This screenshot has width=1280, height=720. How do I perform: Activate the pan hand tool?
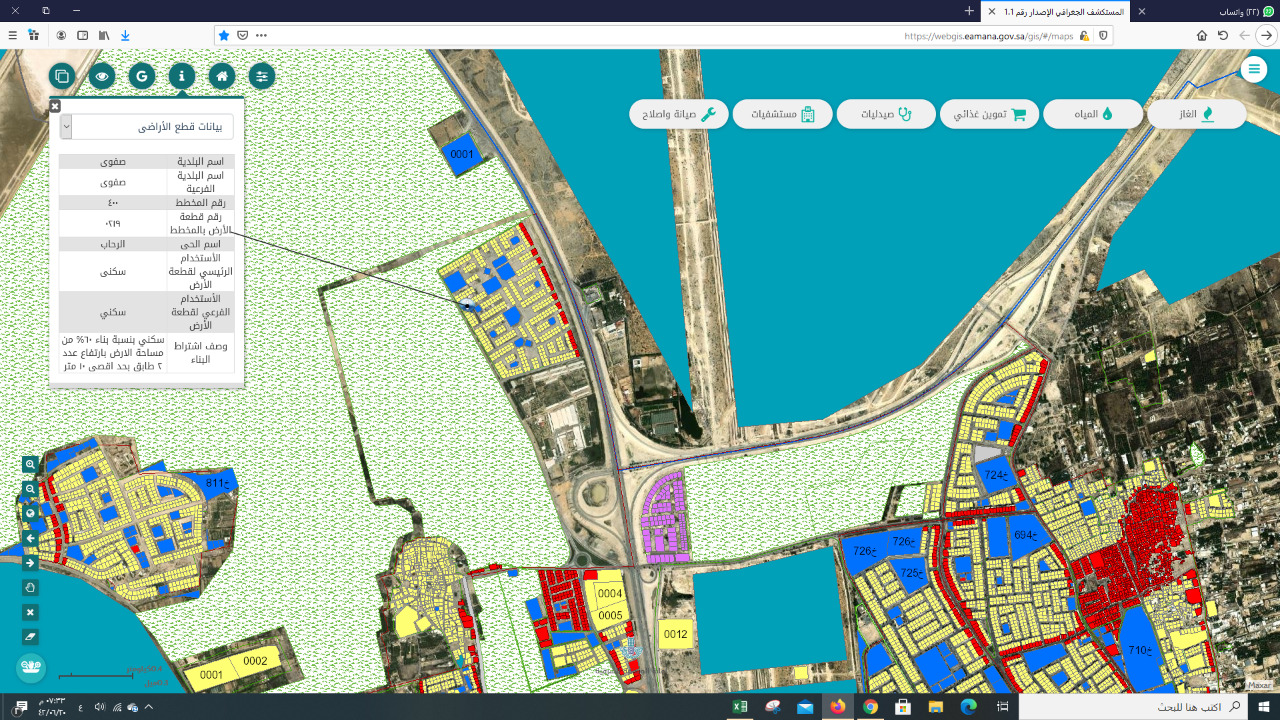[x=30, y=588]
